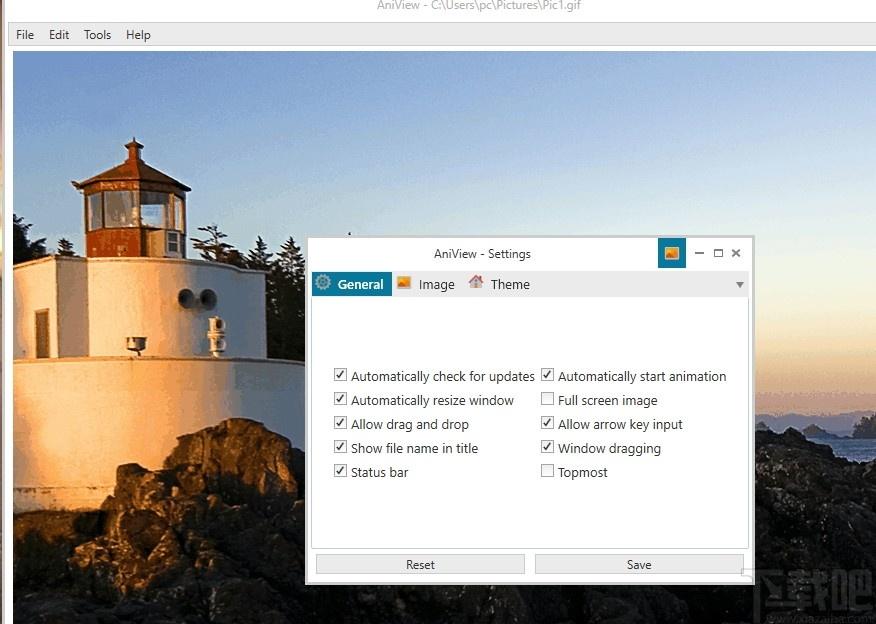
Task: Expand the tab overflow arrow in Settings
Action: (740, 285)
